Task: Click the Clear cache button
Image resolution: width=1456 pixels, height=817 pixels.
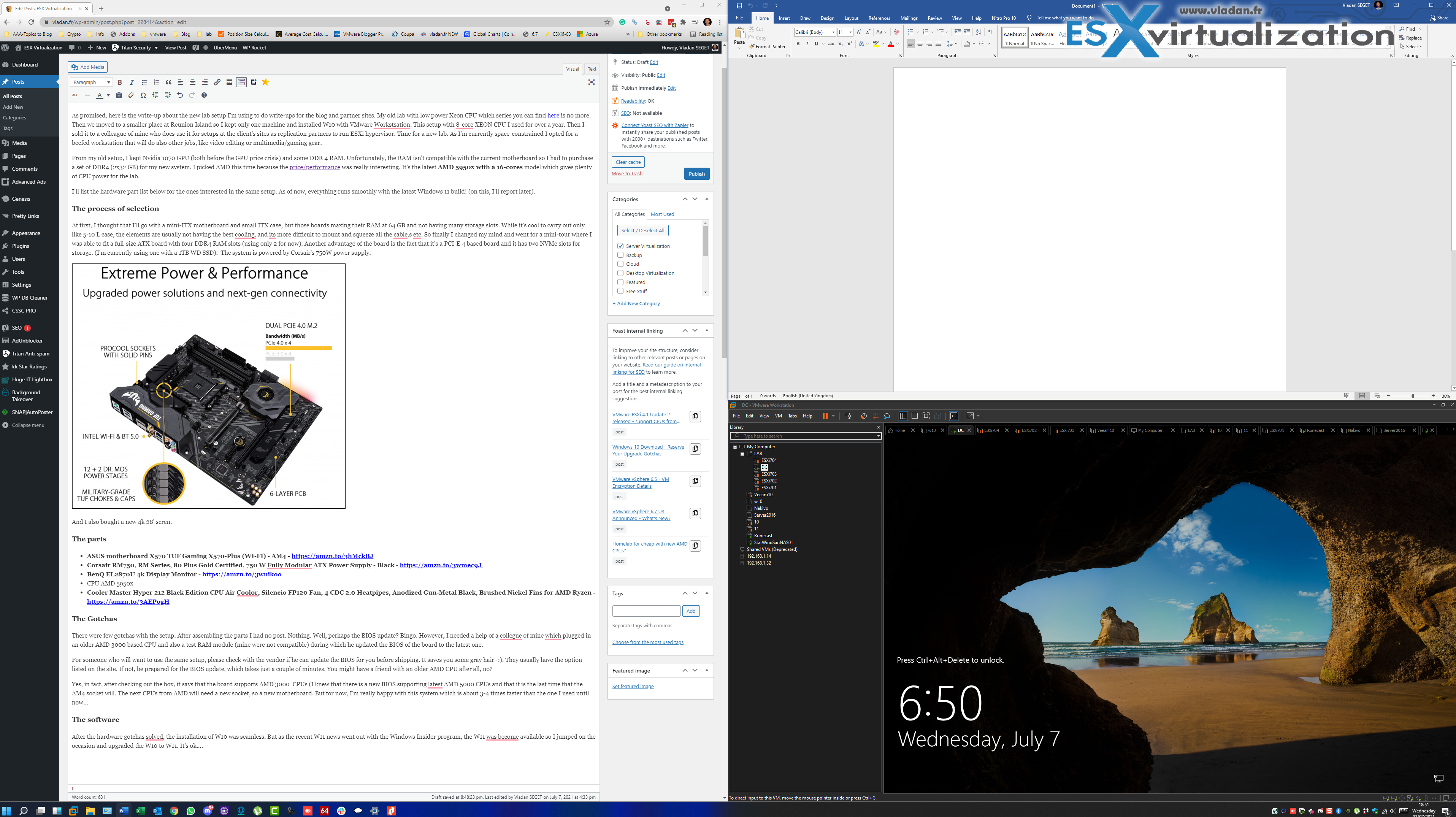Action: 628,162
